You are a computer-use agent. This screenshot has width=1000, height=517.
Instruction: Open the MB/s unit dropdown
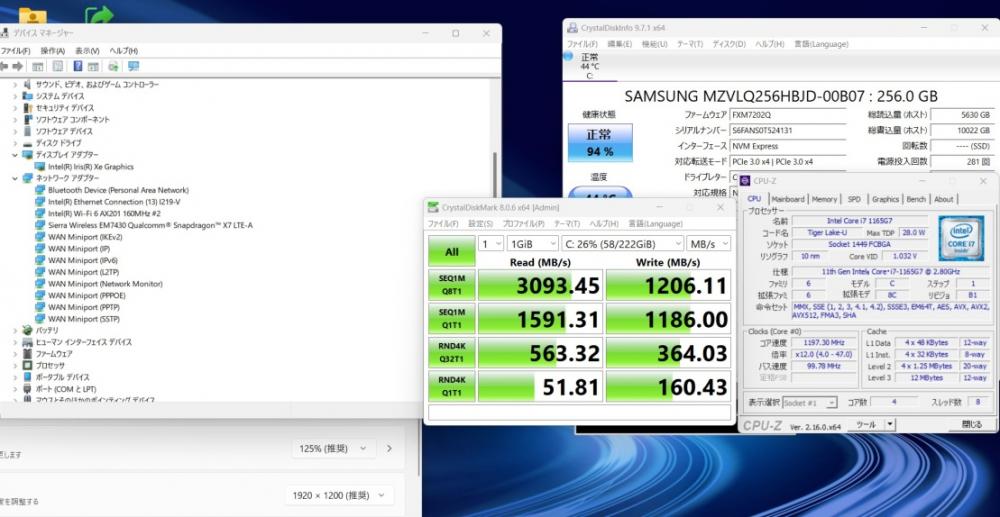click(709, 244)
